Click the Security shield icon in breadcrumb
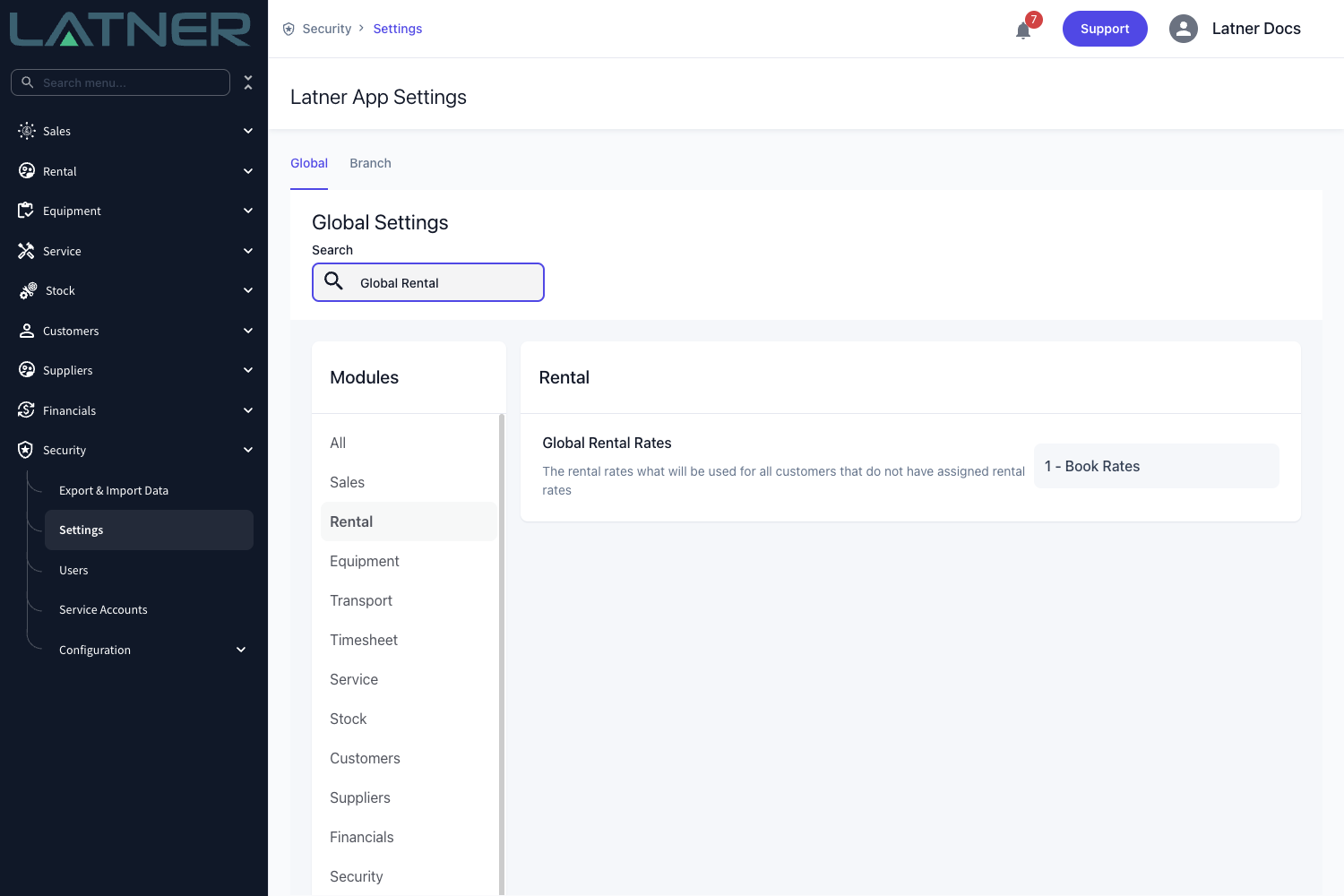 (289, 29)
